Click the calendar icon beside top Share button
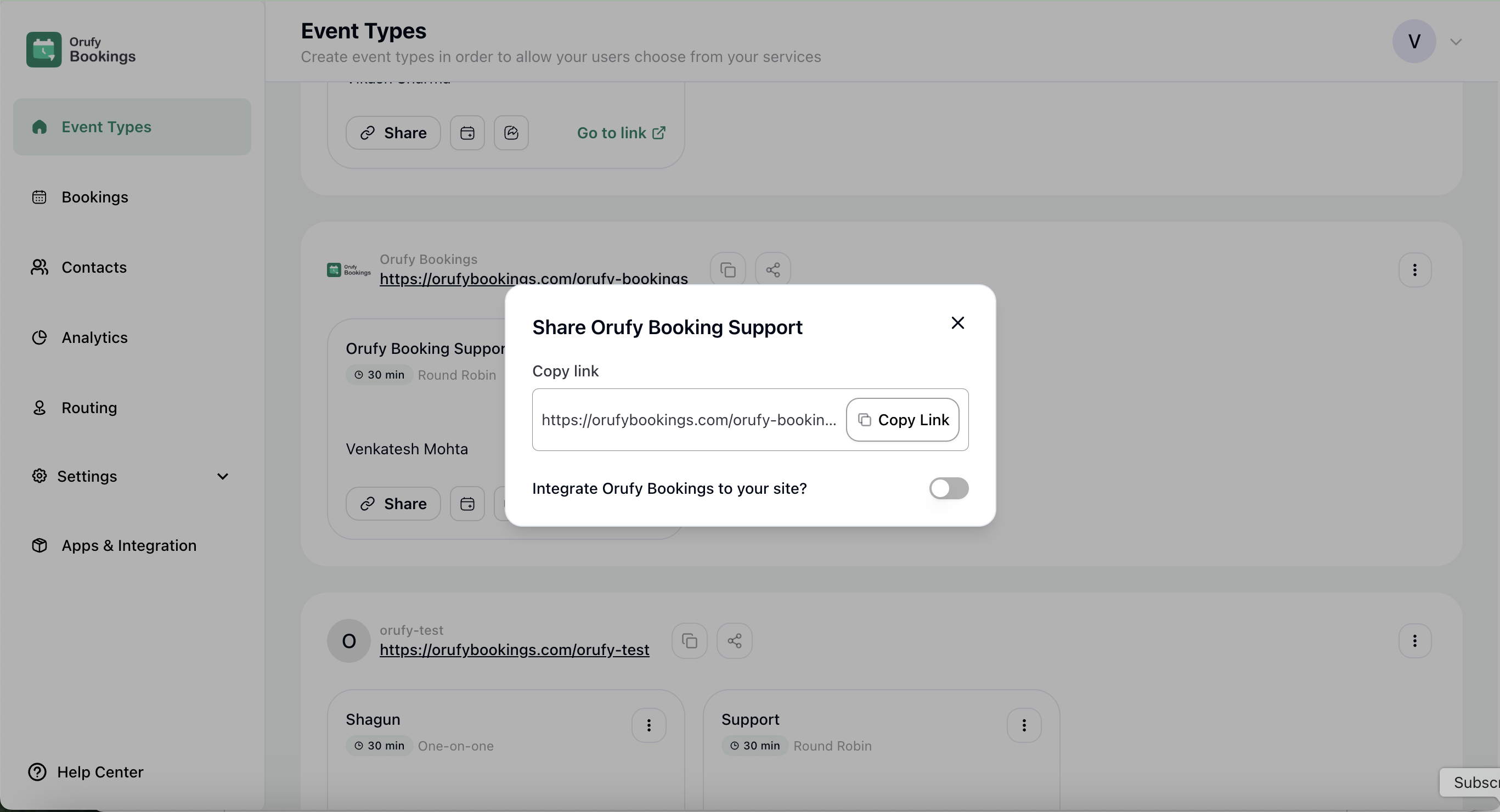The height and width of the screenshot is (812, 1500). 467,133
